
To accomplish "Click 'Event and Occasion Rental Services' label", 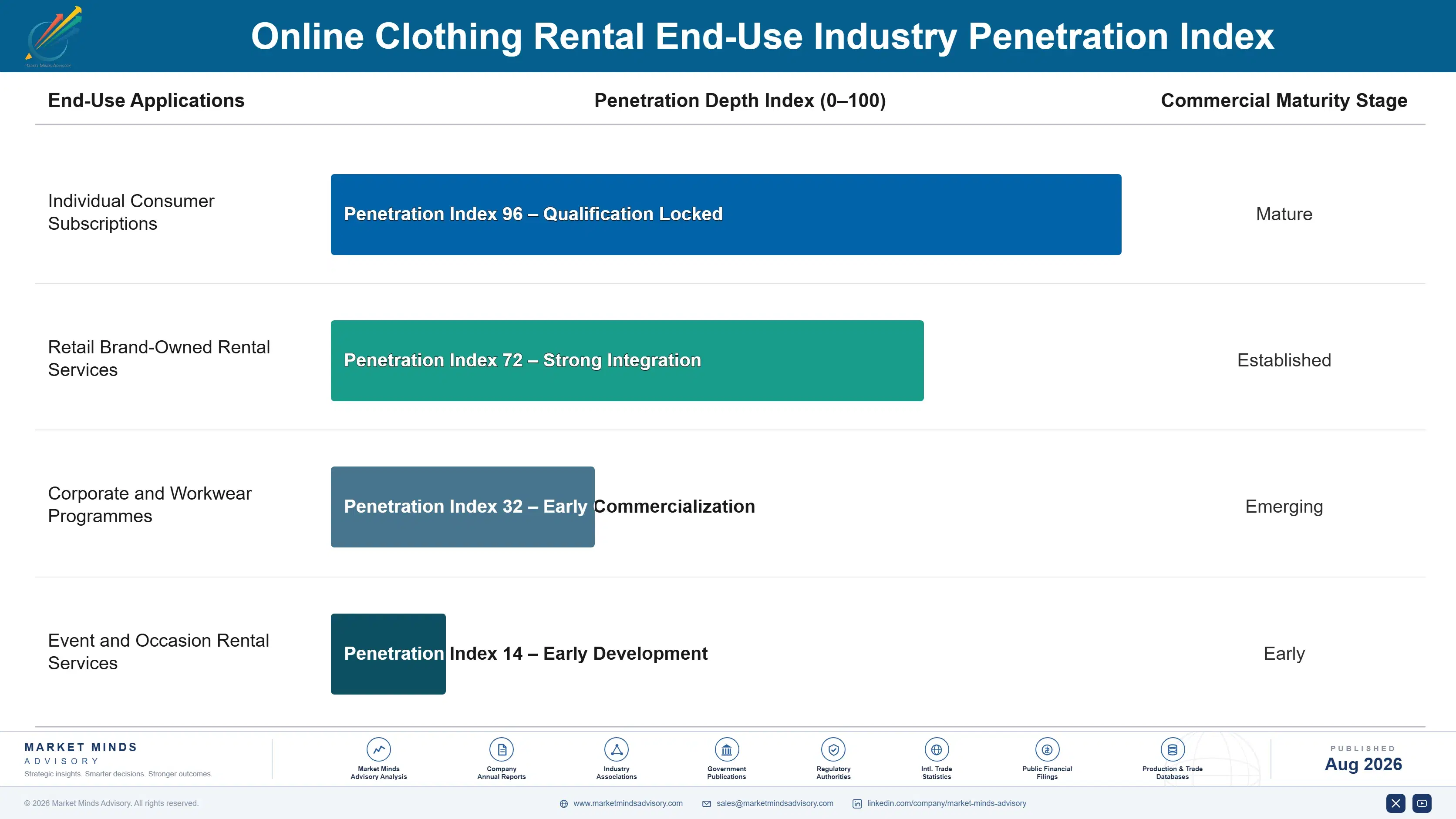I will pos(158,651).
